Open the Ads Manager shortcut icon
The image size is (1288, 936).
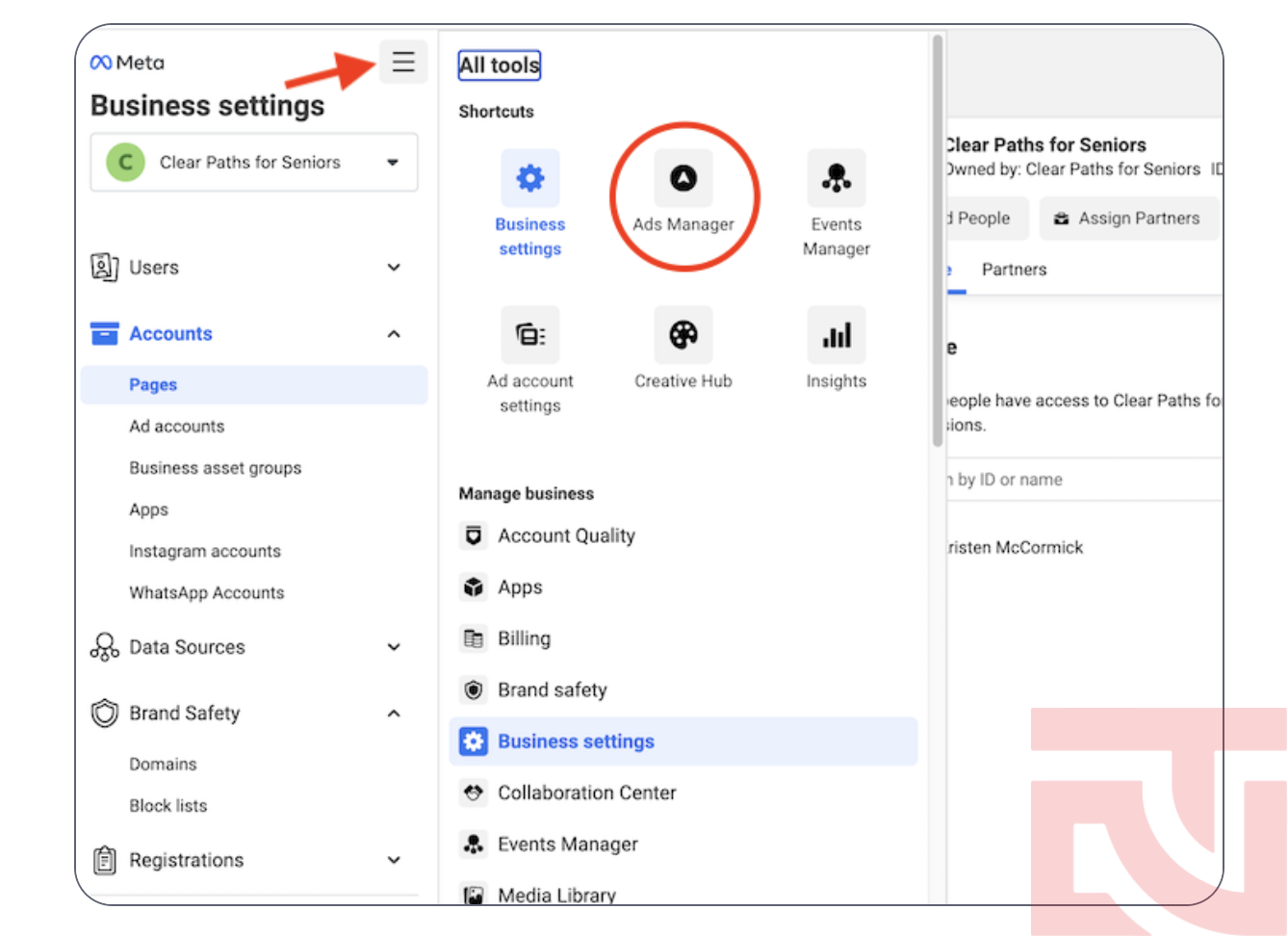[x=683, y=178]
